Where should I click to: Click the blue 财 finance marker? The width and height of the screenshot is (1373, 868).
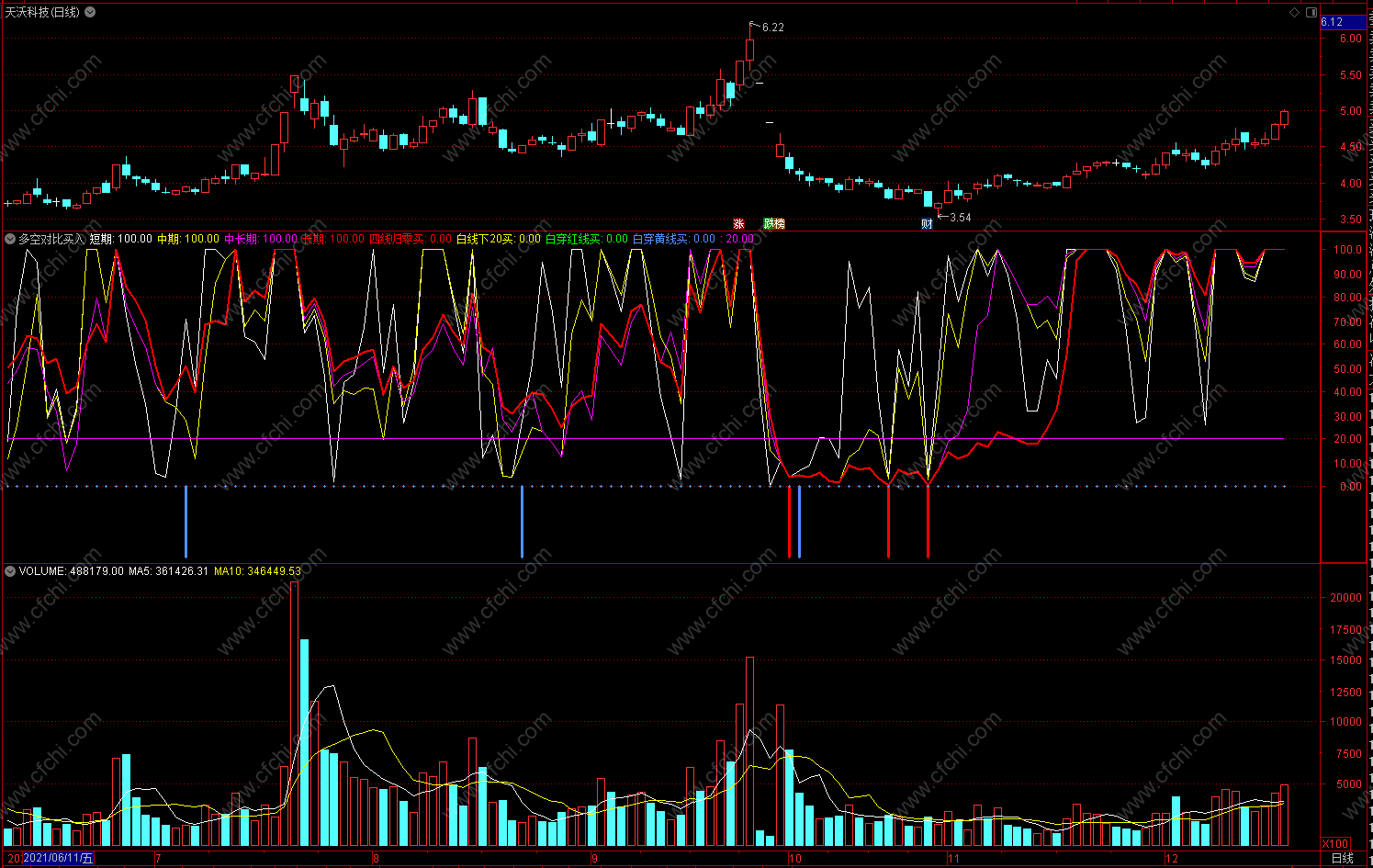(x=928, y=224)
